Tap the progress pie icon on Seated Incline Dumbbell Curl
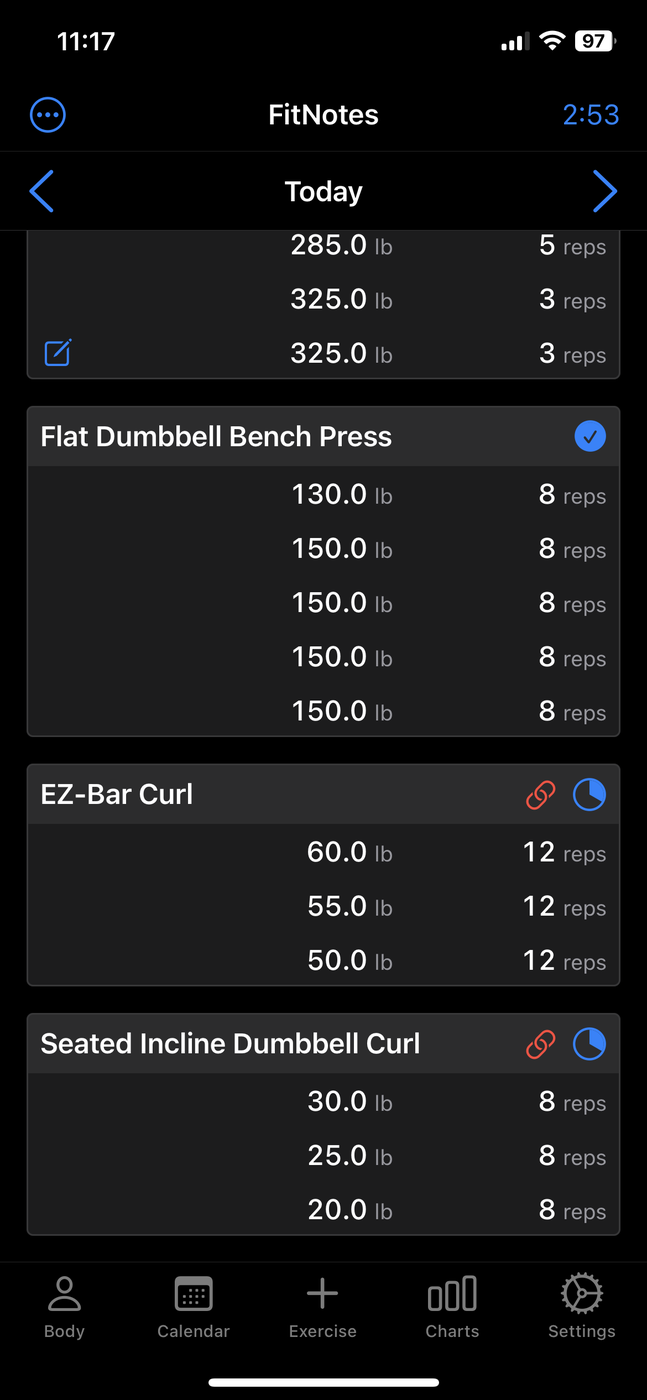The height and width of the screenshot is (1400, 647). 589,1045
